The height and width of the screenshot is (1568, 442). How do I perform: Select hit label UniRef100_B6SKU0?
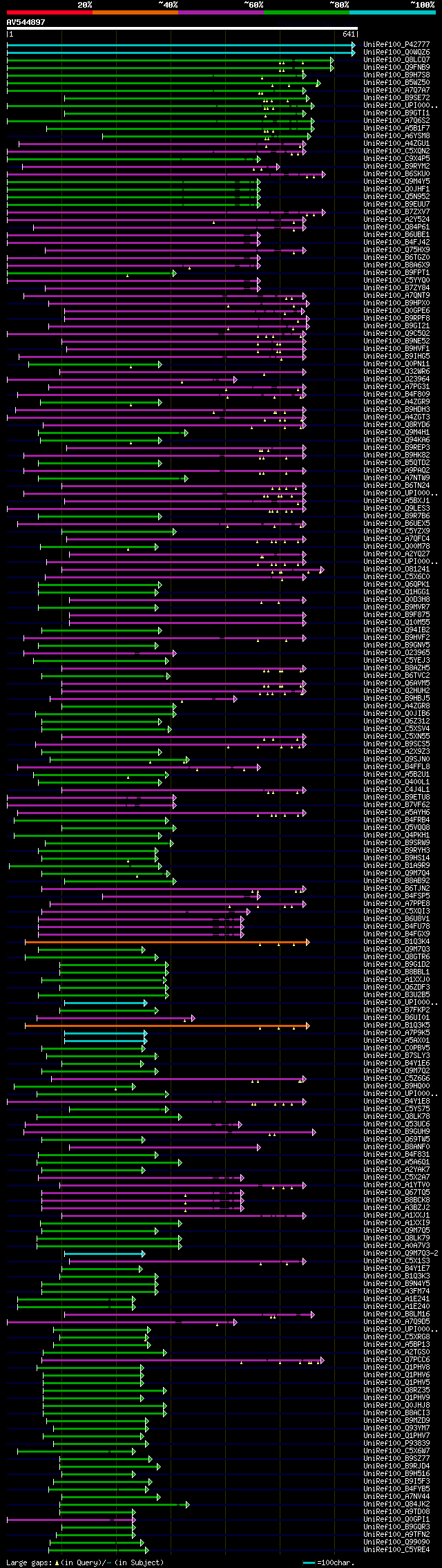pos(396,174)
